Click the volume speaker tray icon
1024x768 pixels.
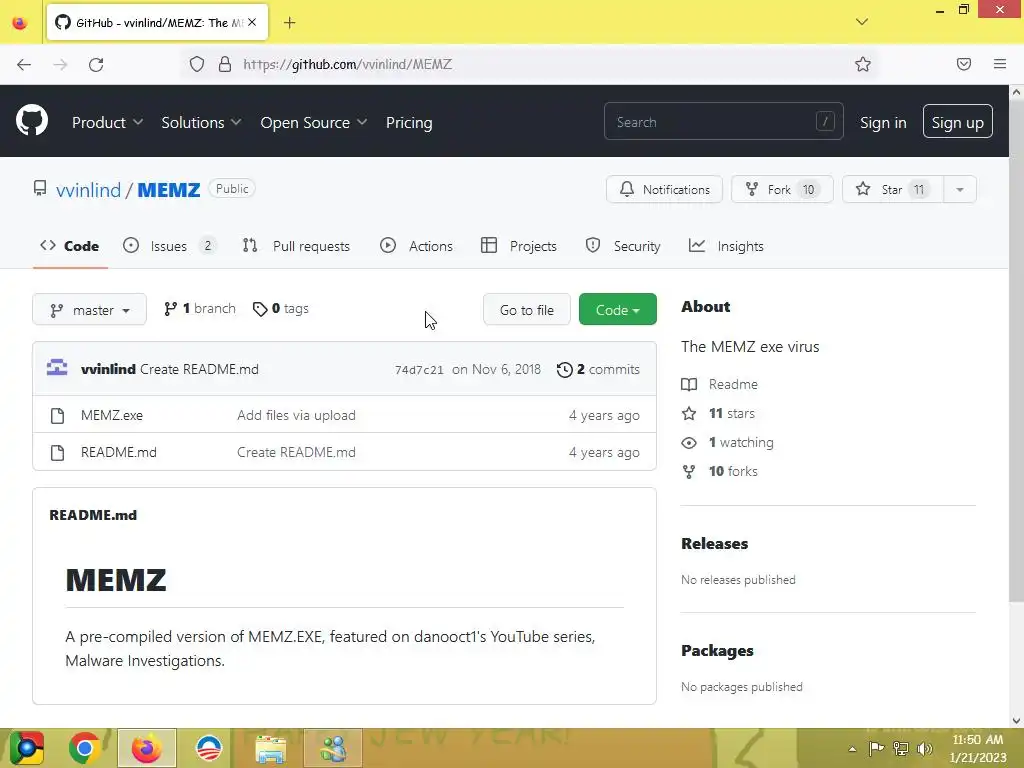tap(925, 748)
